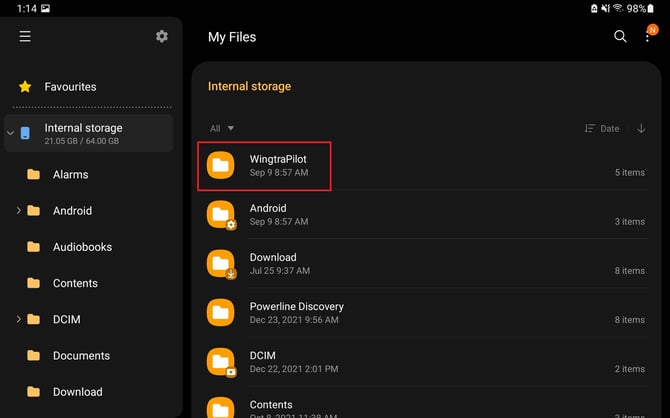Image resolution: width=670 pixels, height=418 pixels.
Task: Tap the wifi status icon
Action: 617,8
